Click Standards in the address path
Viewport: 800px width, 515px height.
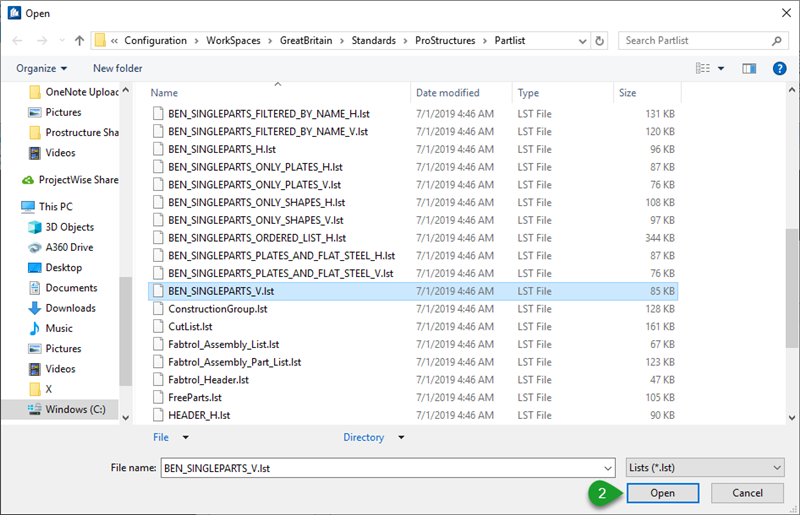click(373, 41)
